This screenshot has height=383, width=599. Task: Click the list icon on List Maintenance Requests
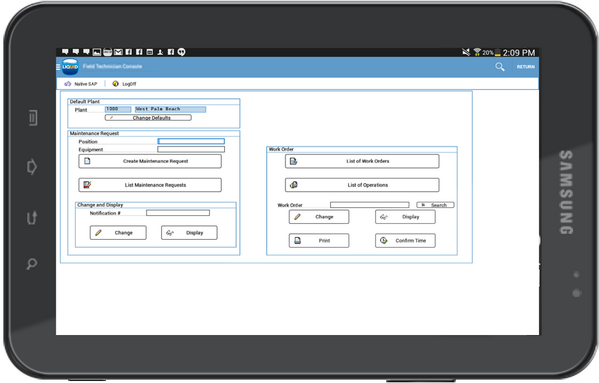click(87, 185)
